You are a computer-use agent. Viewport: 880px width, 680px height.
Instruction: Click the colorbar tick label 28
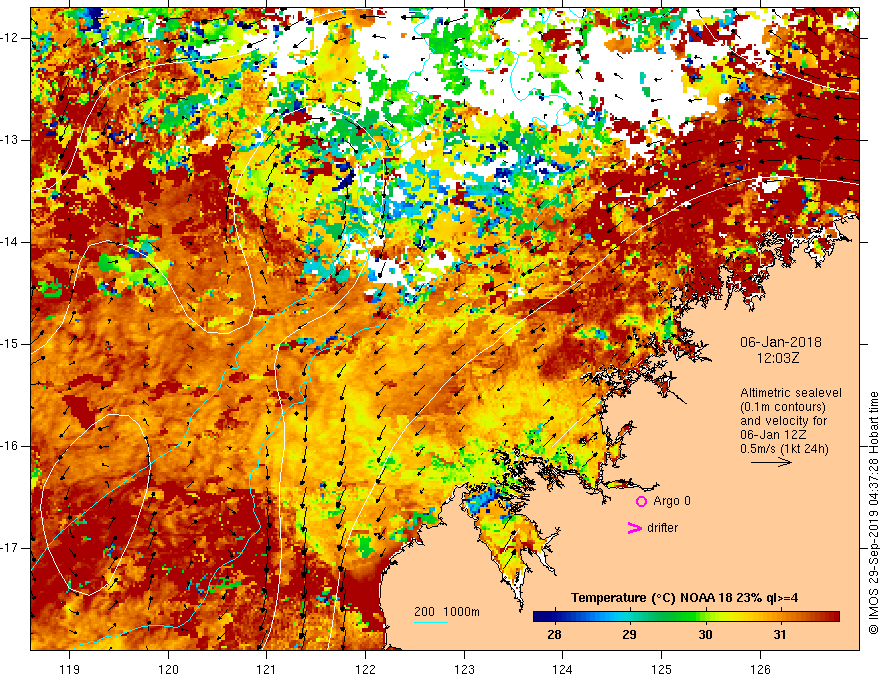pos(554,635)
